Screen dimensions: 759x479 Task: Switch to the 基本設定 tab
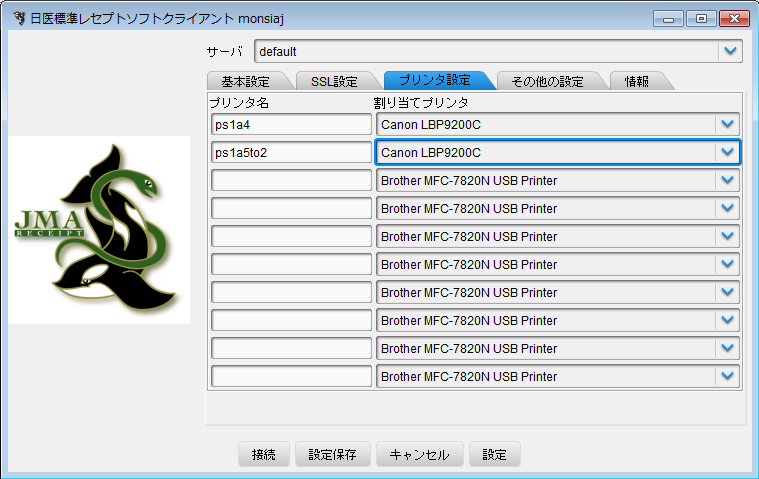pyautogui.click(x=245, y=81)
